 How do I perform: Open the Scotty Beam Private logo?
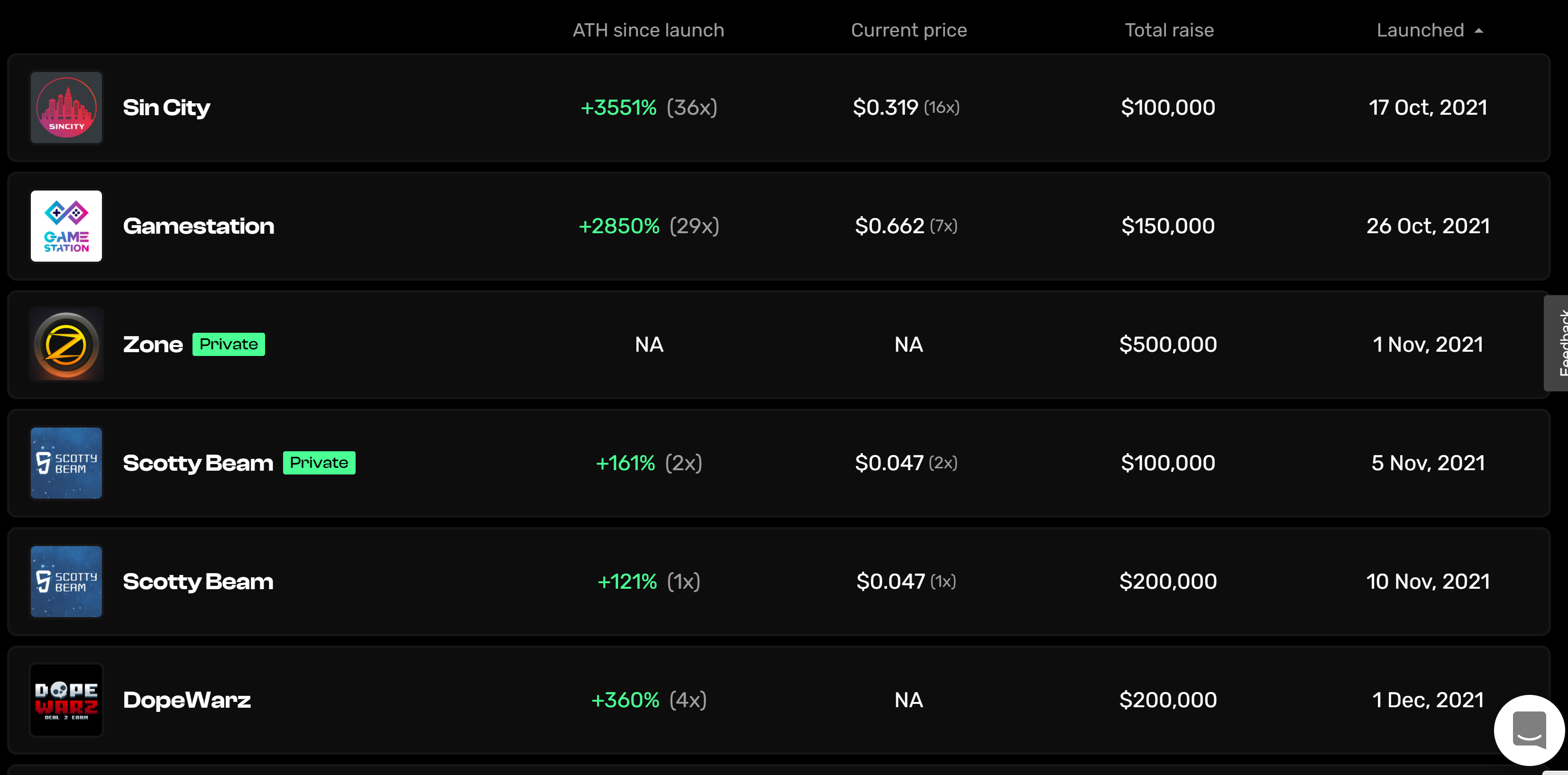[x=66, y=464]
